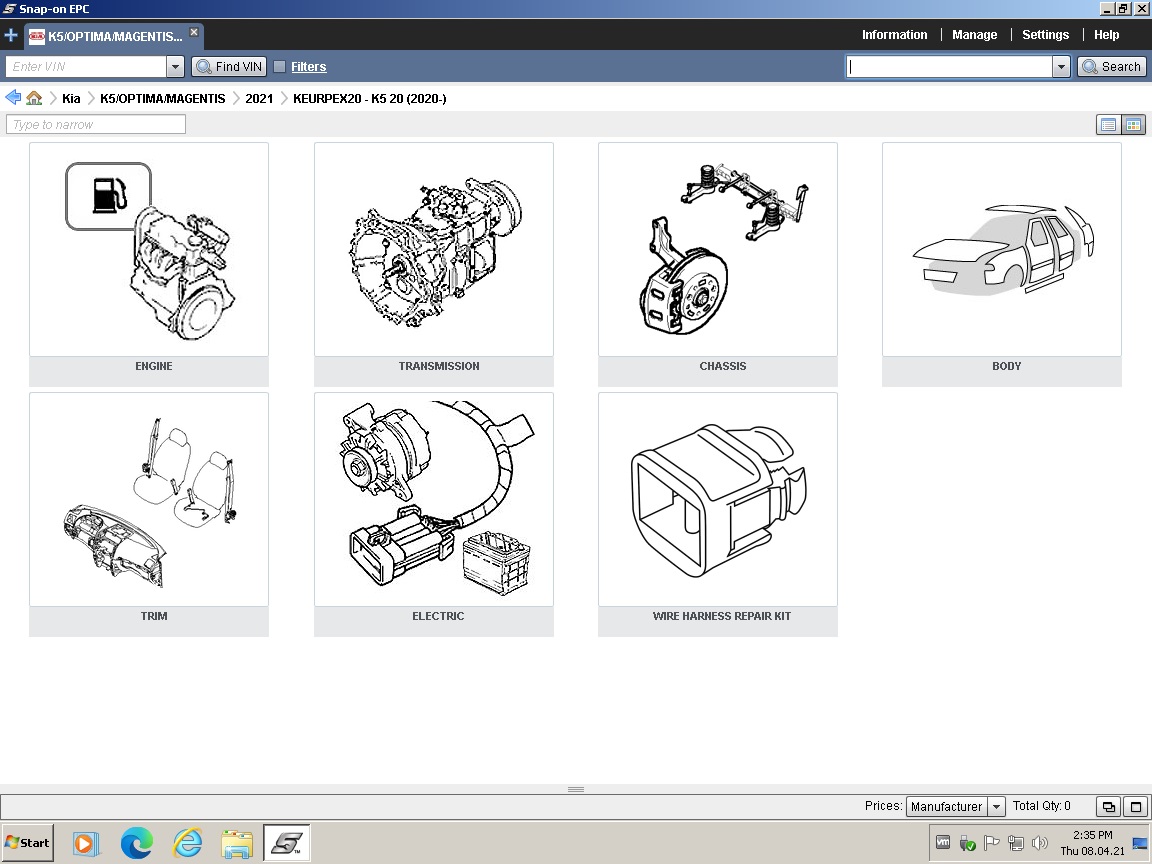Click the Type to narrow field
Viewport: 1152px width, 864px height.
[96, 124]
